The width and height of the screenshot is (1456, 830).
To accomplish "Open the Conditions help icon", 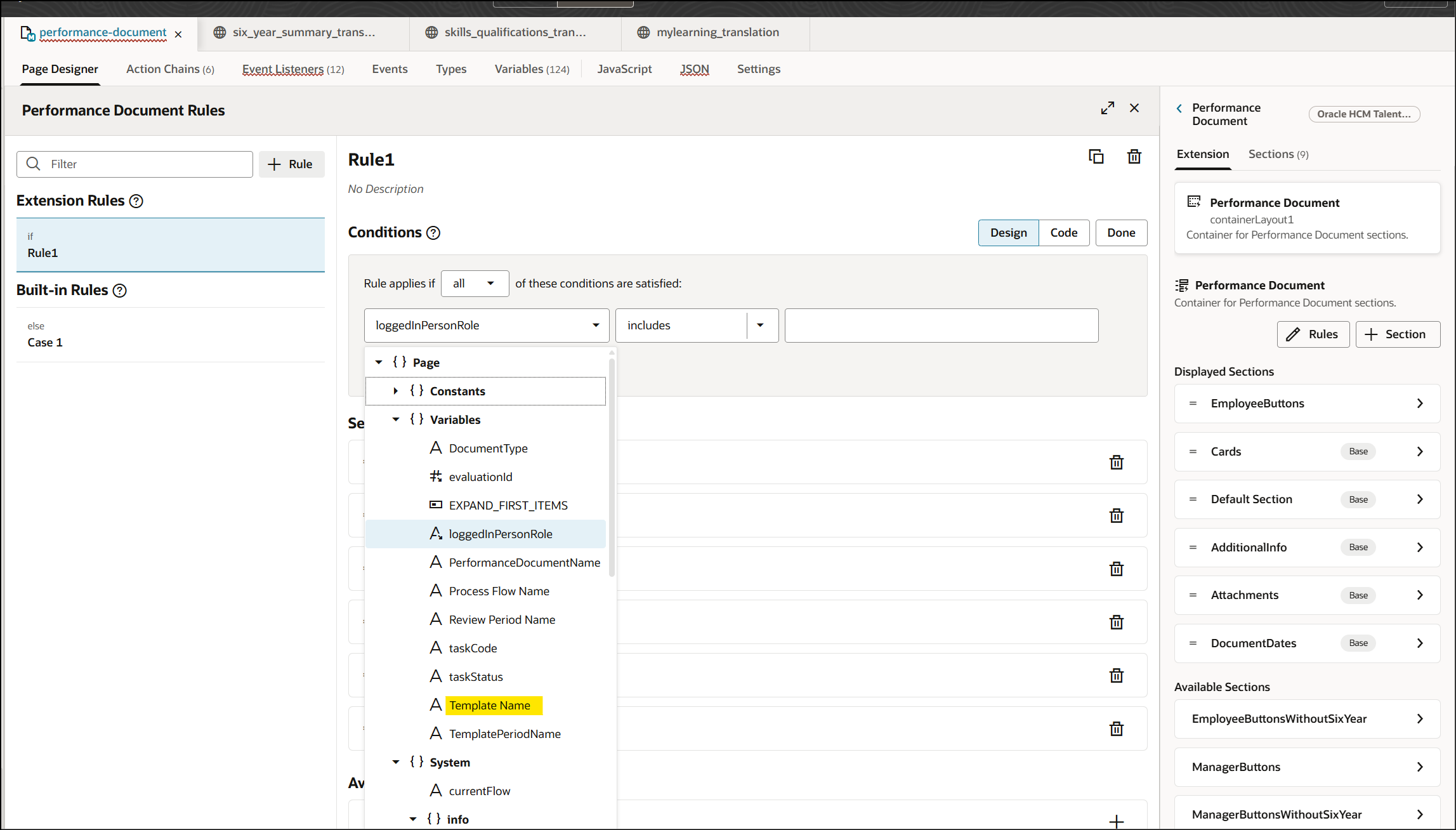I will click(433, 233).
